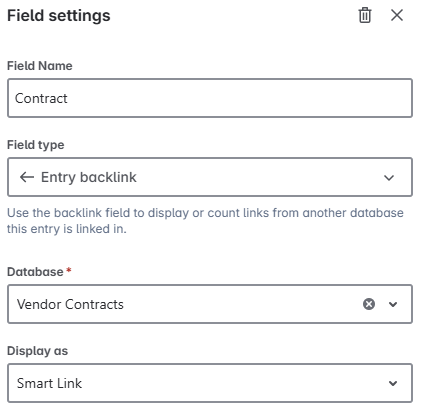Click the Field type label

click(x=36, y=145)
